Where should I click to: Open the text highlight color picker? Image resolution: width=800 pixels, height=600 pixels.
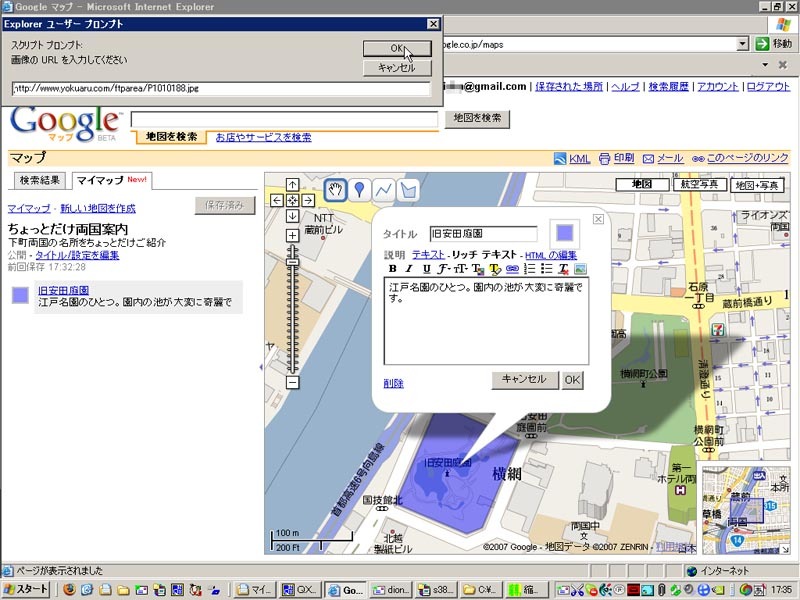click(495, 268)
